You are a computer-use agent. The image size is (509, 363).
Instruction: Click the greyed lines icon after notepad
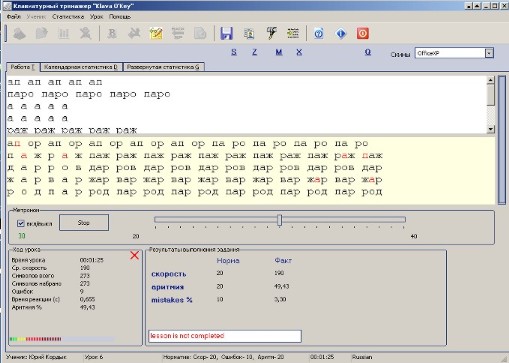178,33
